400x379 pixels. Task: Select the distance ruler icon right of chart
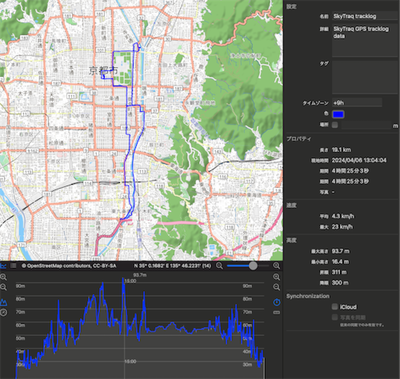pyautogui.click(x=276, y=313)
